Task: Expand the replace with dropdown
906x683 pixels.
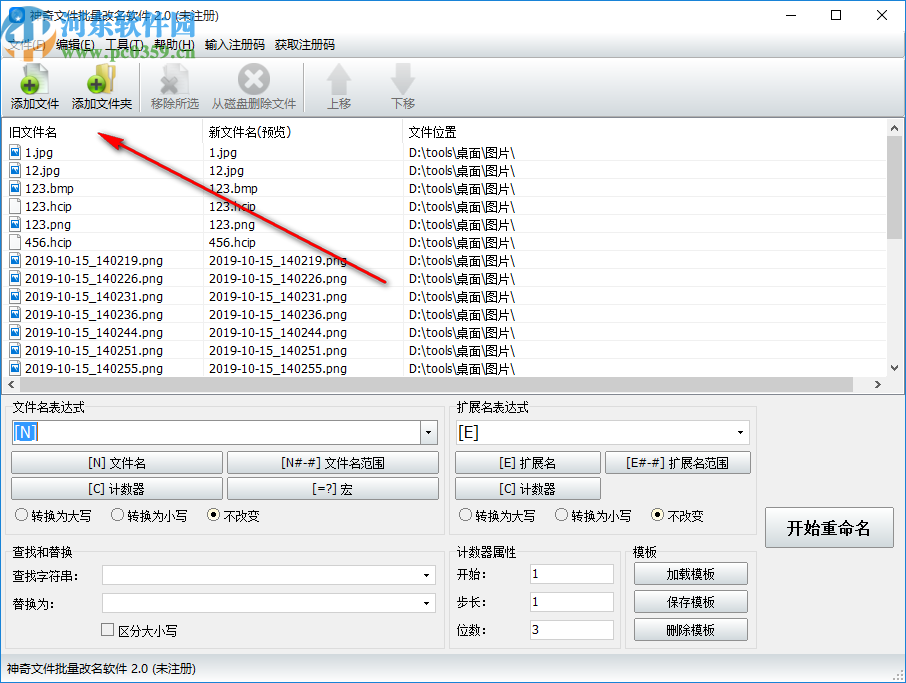Action: click(x=426, y=603)
